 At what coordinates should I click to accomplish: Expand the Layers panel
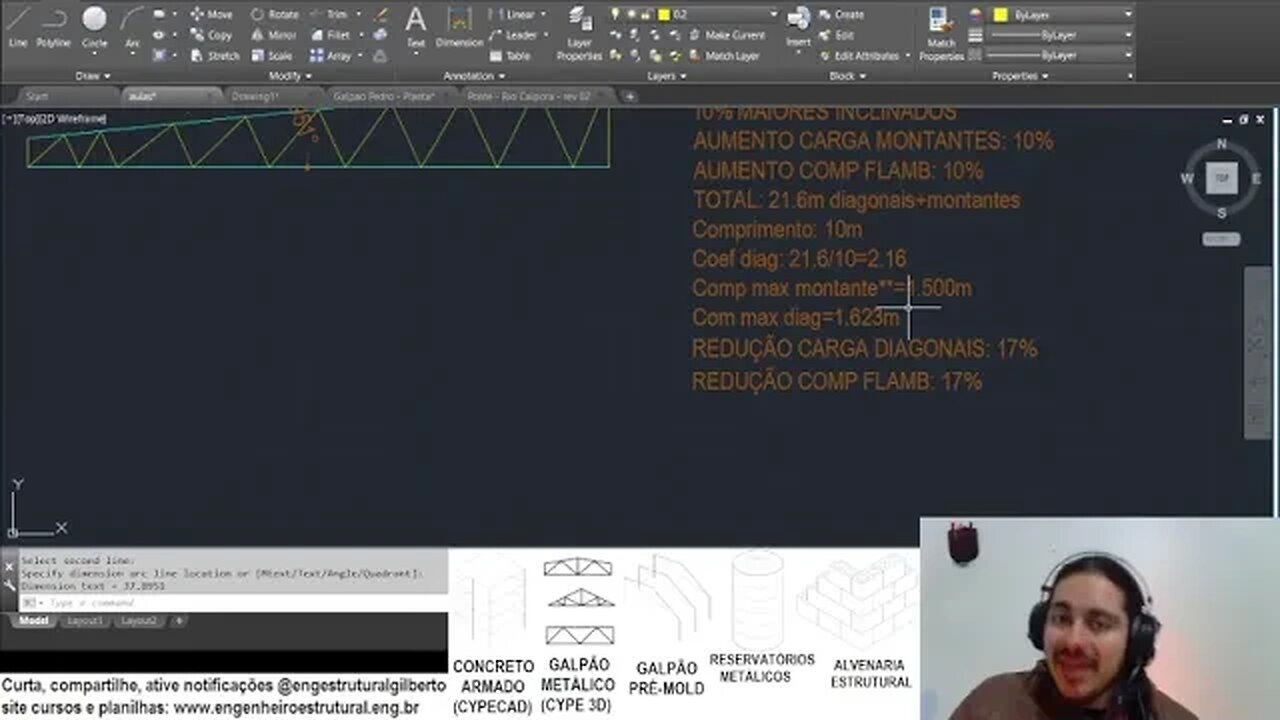pos(666,76)
